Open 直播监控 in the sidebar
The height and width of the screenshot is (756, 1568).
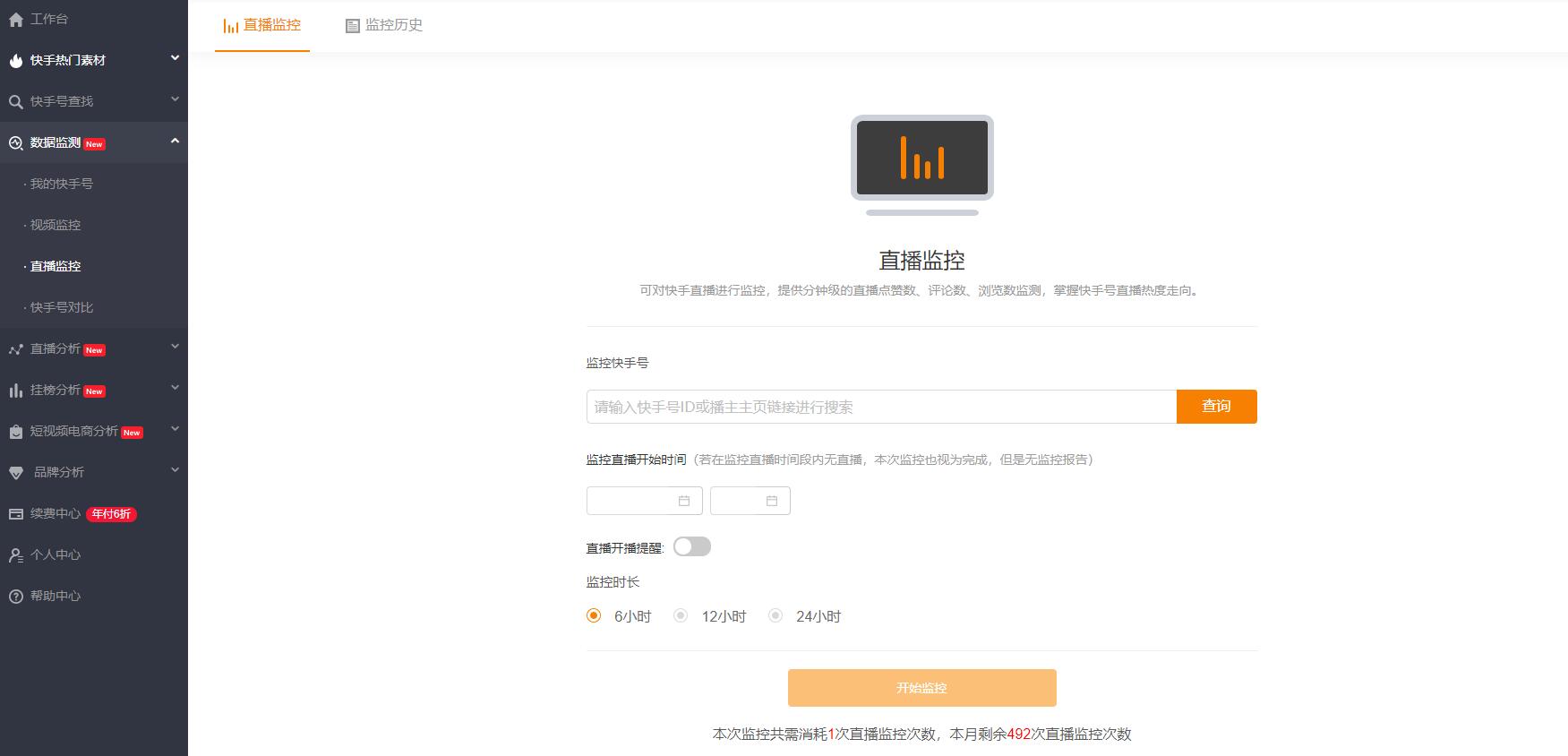tap(56, 267)
